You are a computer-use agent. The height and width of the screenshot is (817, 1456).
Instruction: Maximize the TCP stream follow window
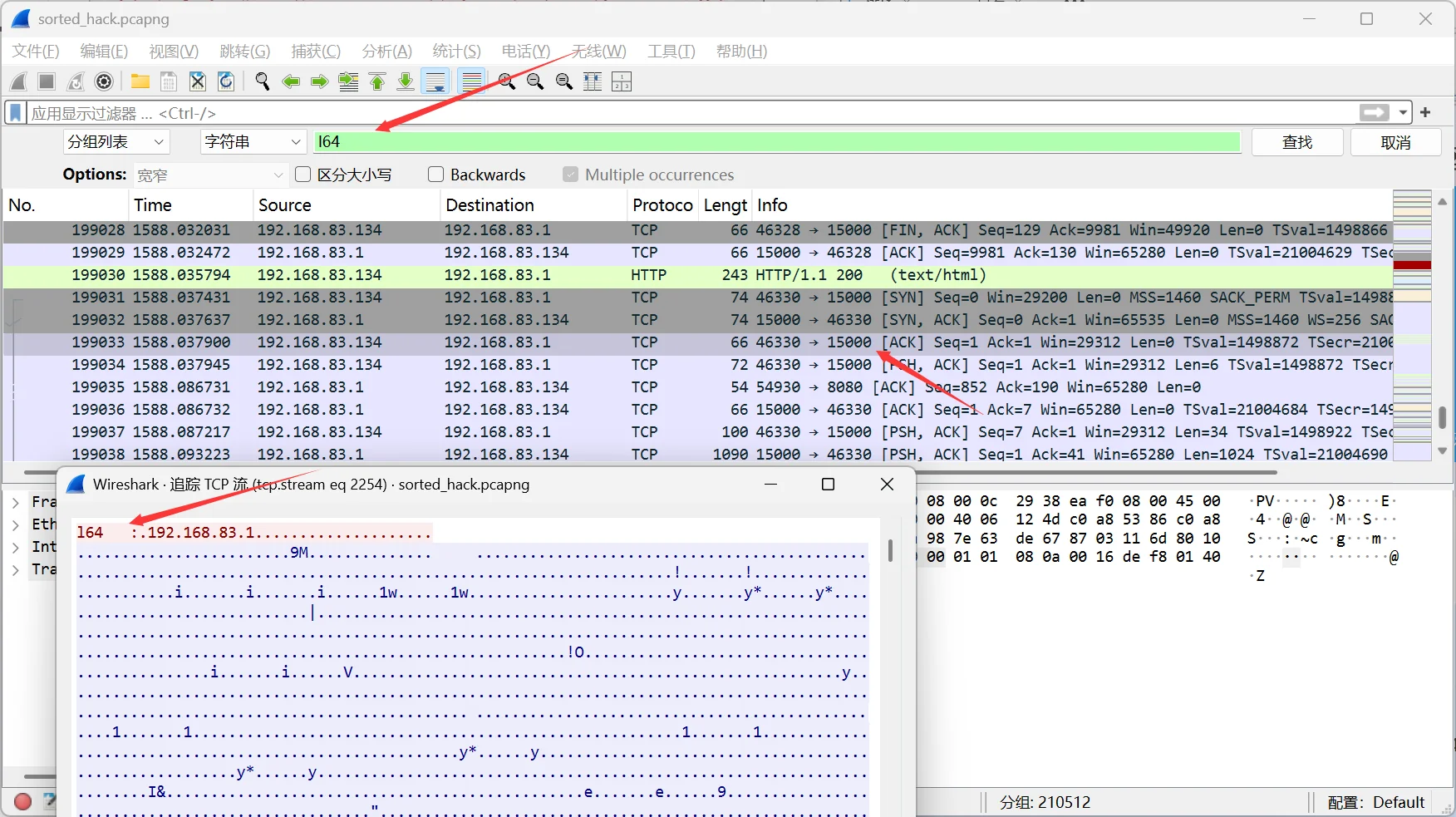(x=828, y=485)
